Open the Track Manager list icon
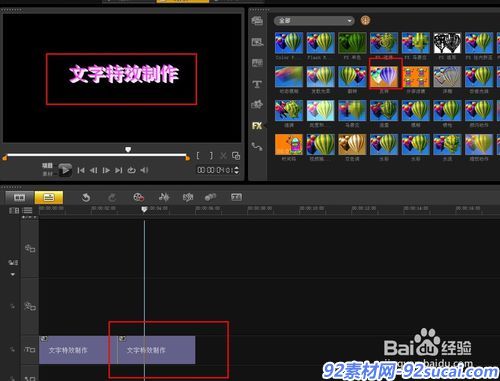 tap(27, 210)
